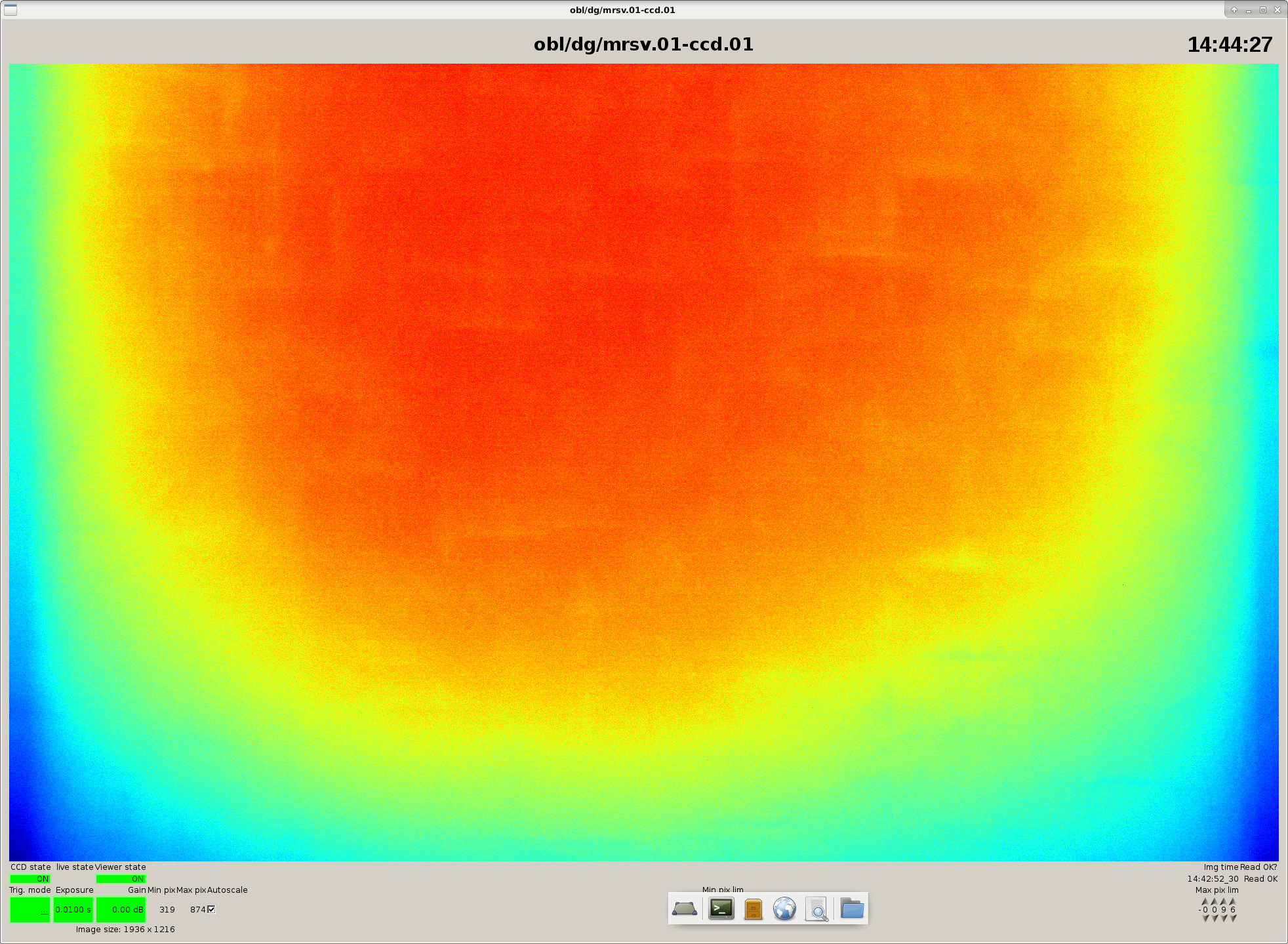Uncheck the Autoscale checkbox
The image size is (1288, 944).
[x=211, y=909]
